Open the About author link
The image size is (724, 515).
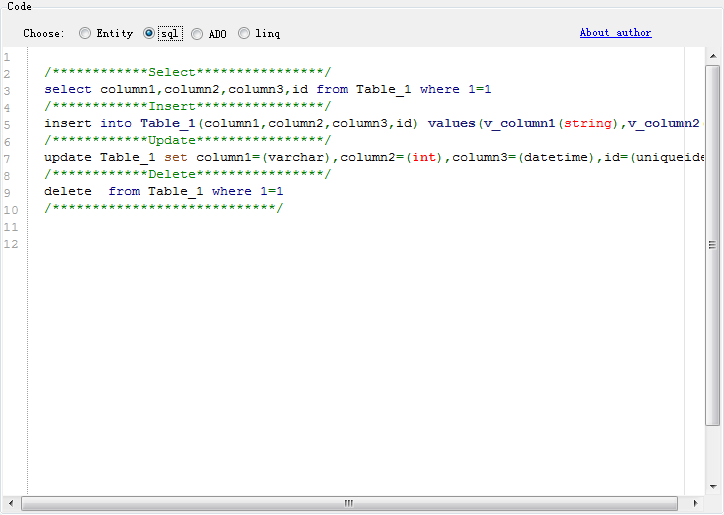[615, 33]
